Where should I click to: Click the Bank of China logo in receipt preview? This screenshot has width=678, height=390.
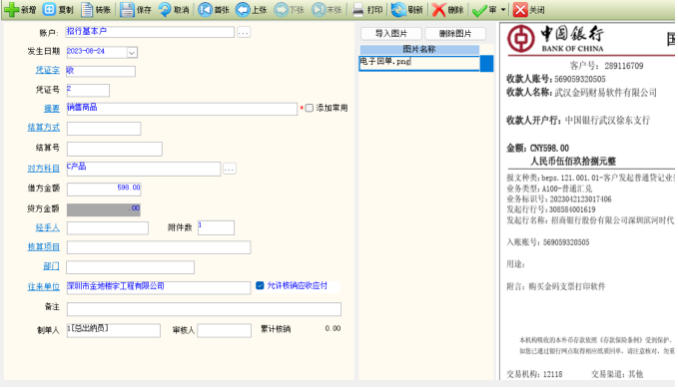click(x=521, y=38)
